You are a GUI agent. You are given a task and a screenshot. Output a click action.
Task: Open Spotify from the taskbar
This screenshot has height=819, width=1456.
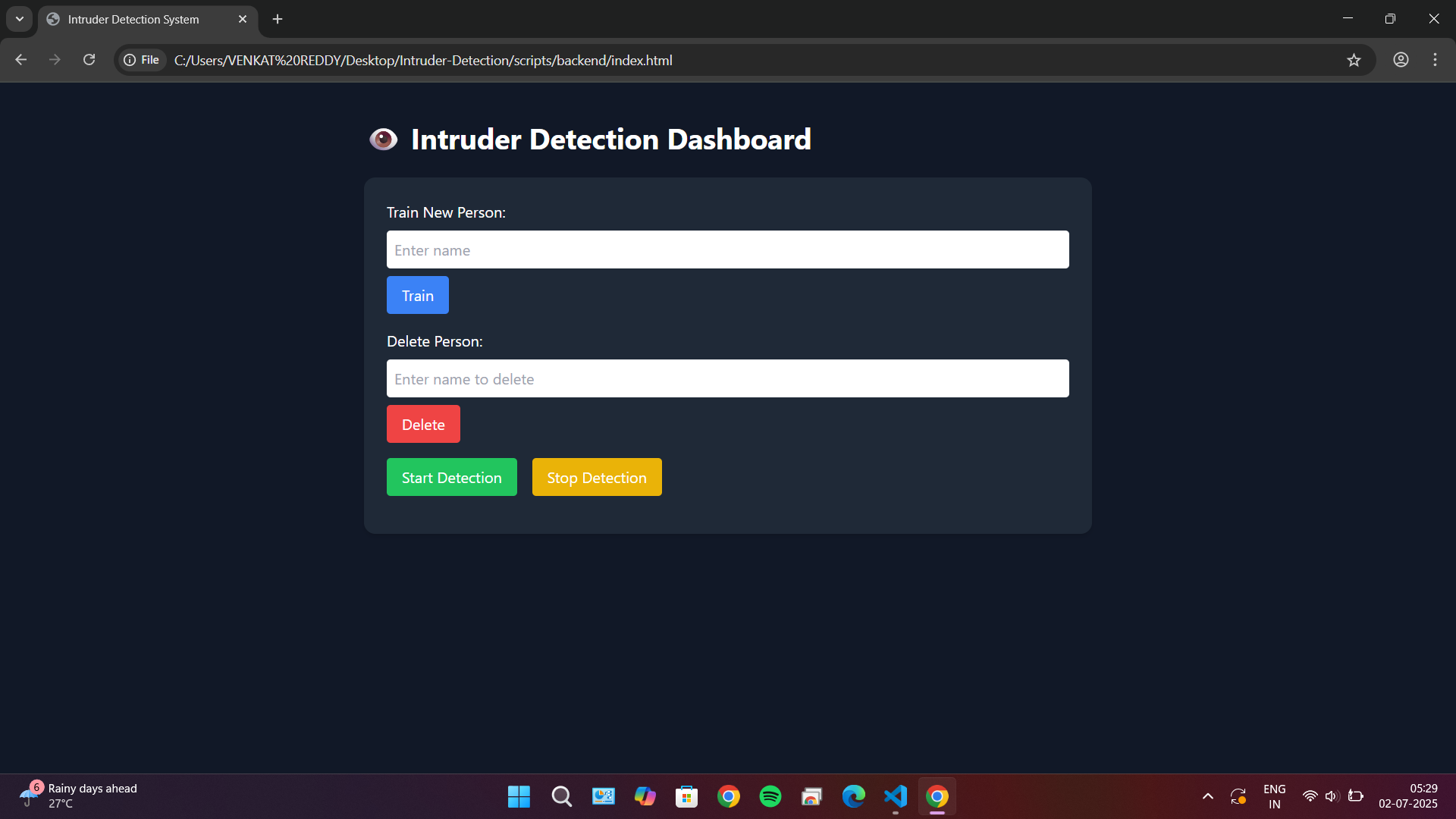770,796
